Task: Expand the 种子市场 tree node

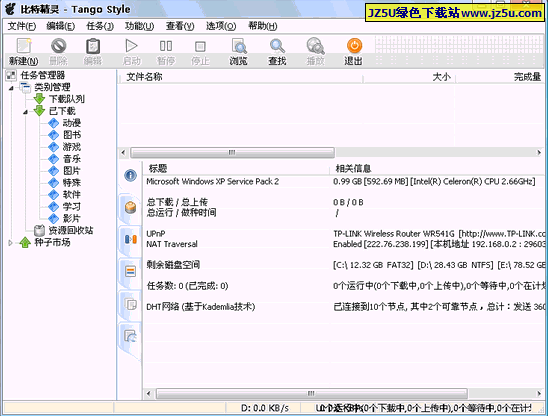Action: click(10, 242)
